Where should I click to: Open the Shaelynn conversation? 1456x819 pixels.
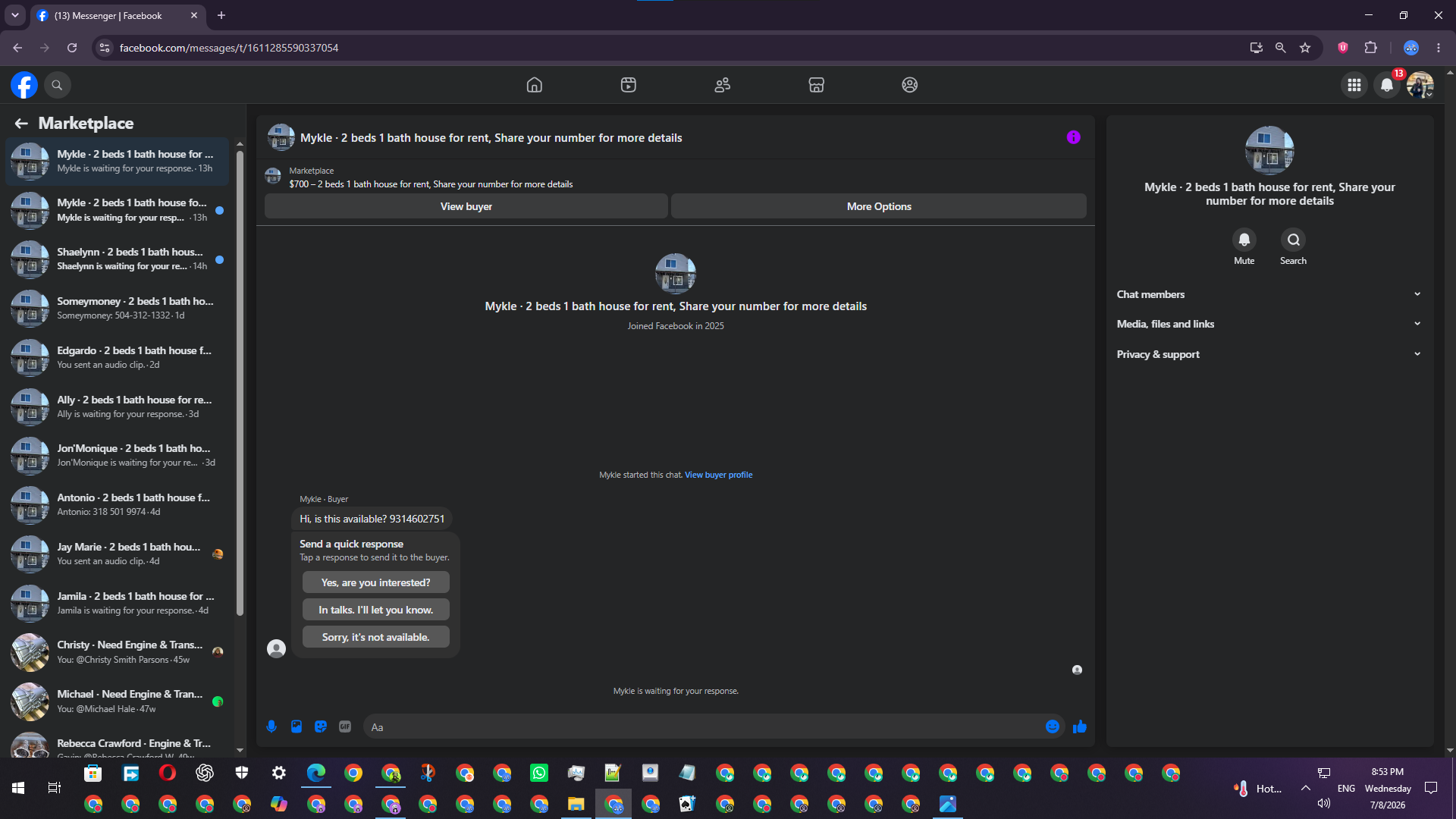point(118,259)
